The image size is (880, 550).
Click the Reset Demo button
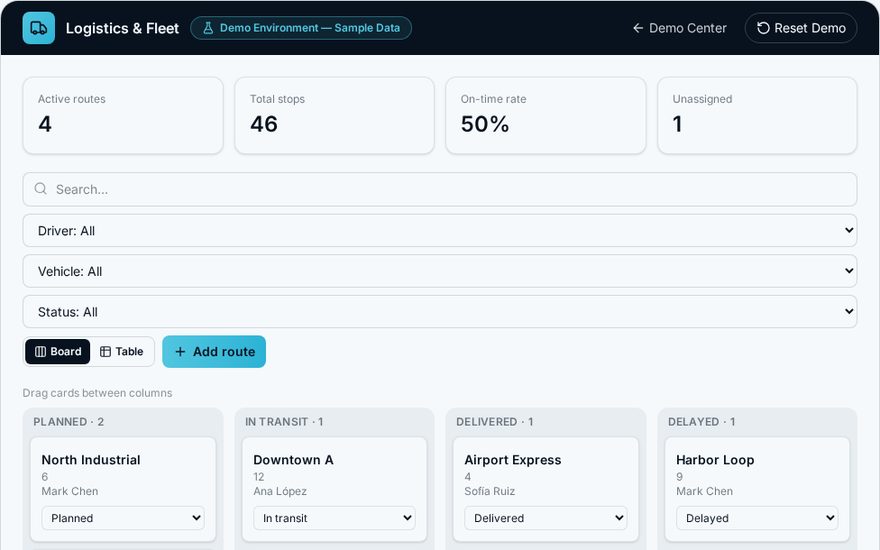pyautogui.click(x=801, y=28)
